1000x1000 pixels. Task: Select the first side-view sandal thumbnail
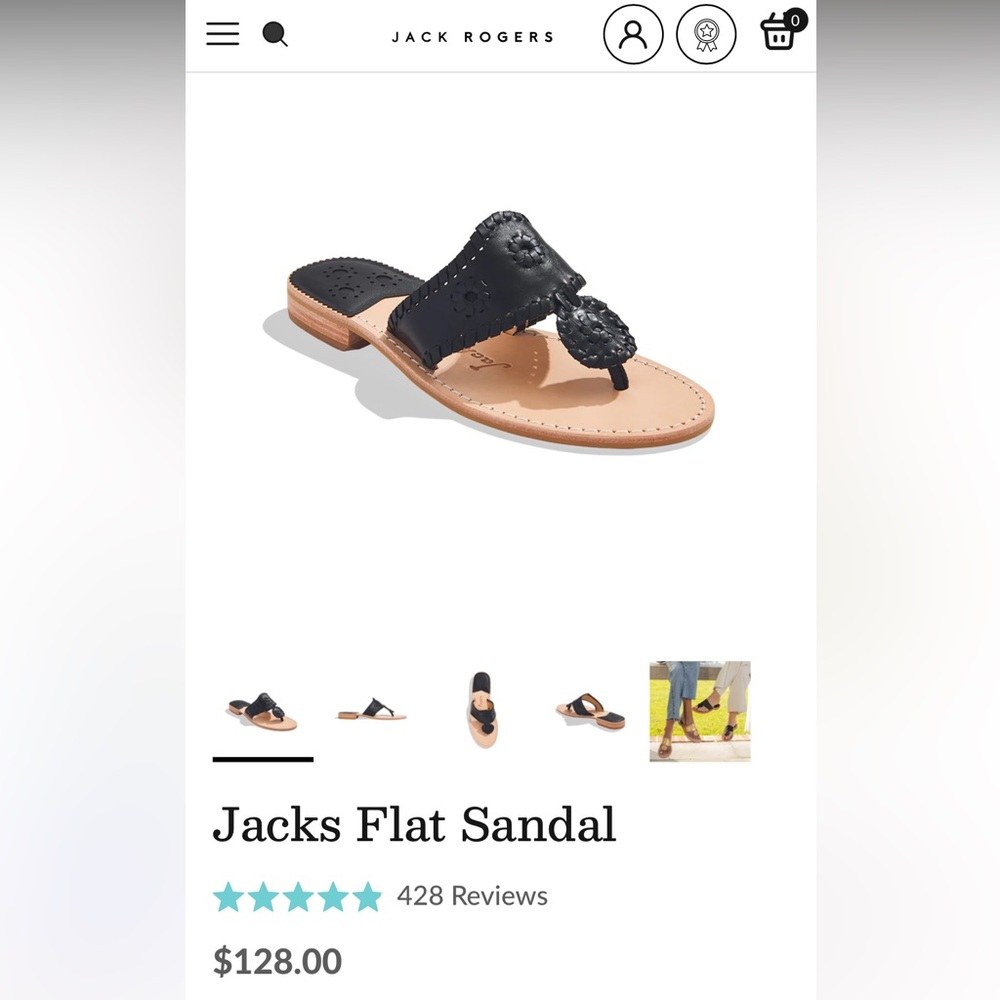coord(262,712)
